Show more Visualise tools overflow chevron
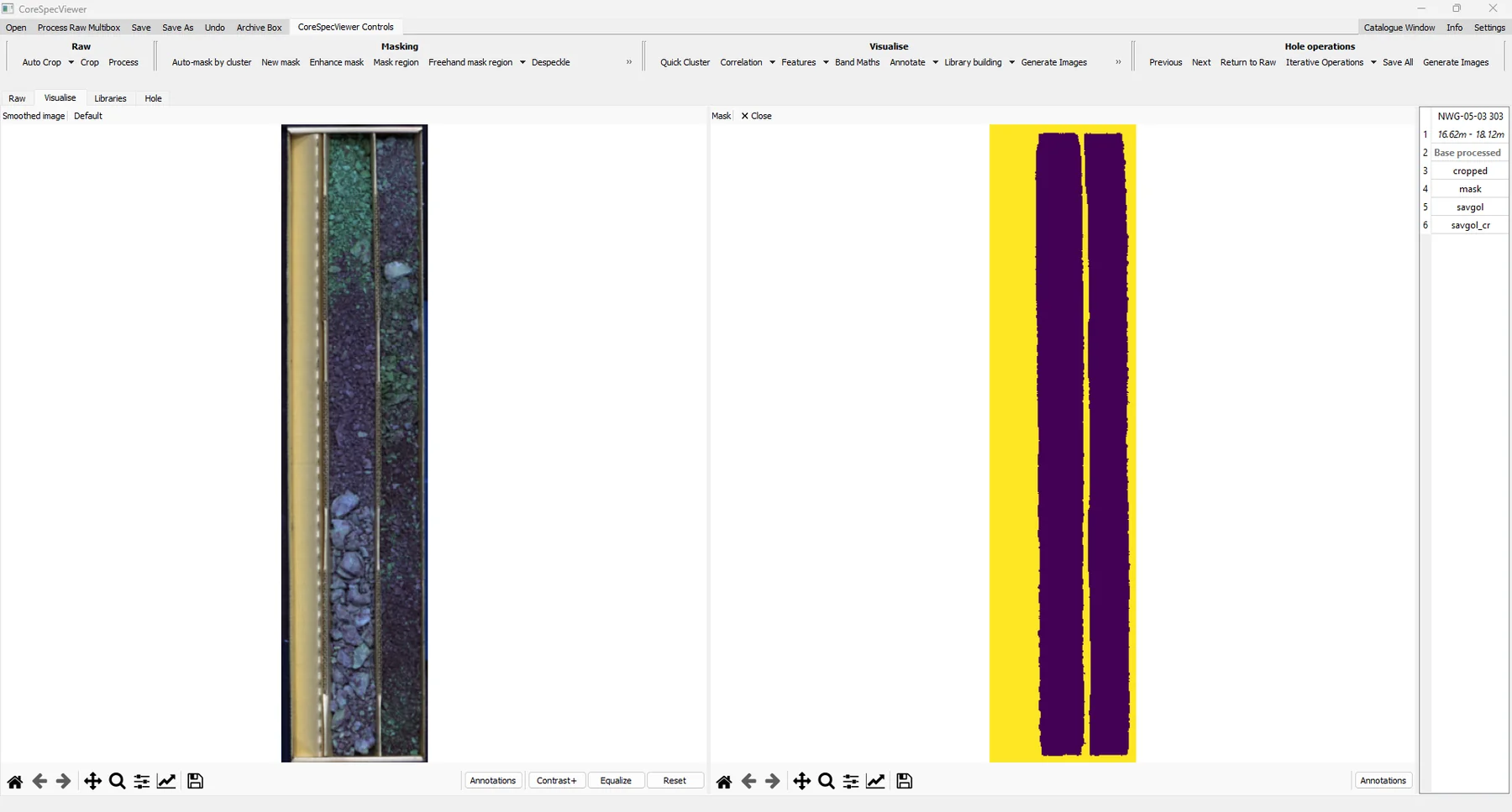The height and width of the screenshot is (812, 1512). pyautogui.click(x=1118, y=62)
